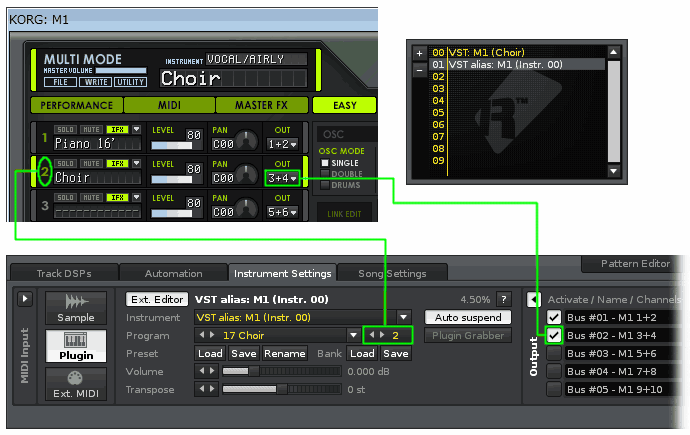Open the Track DSPs tab

point(64,273)
